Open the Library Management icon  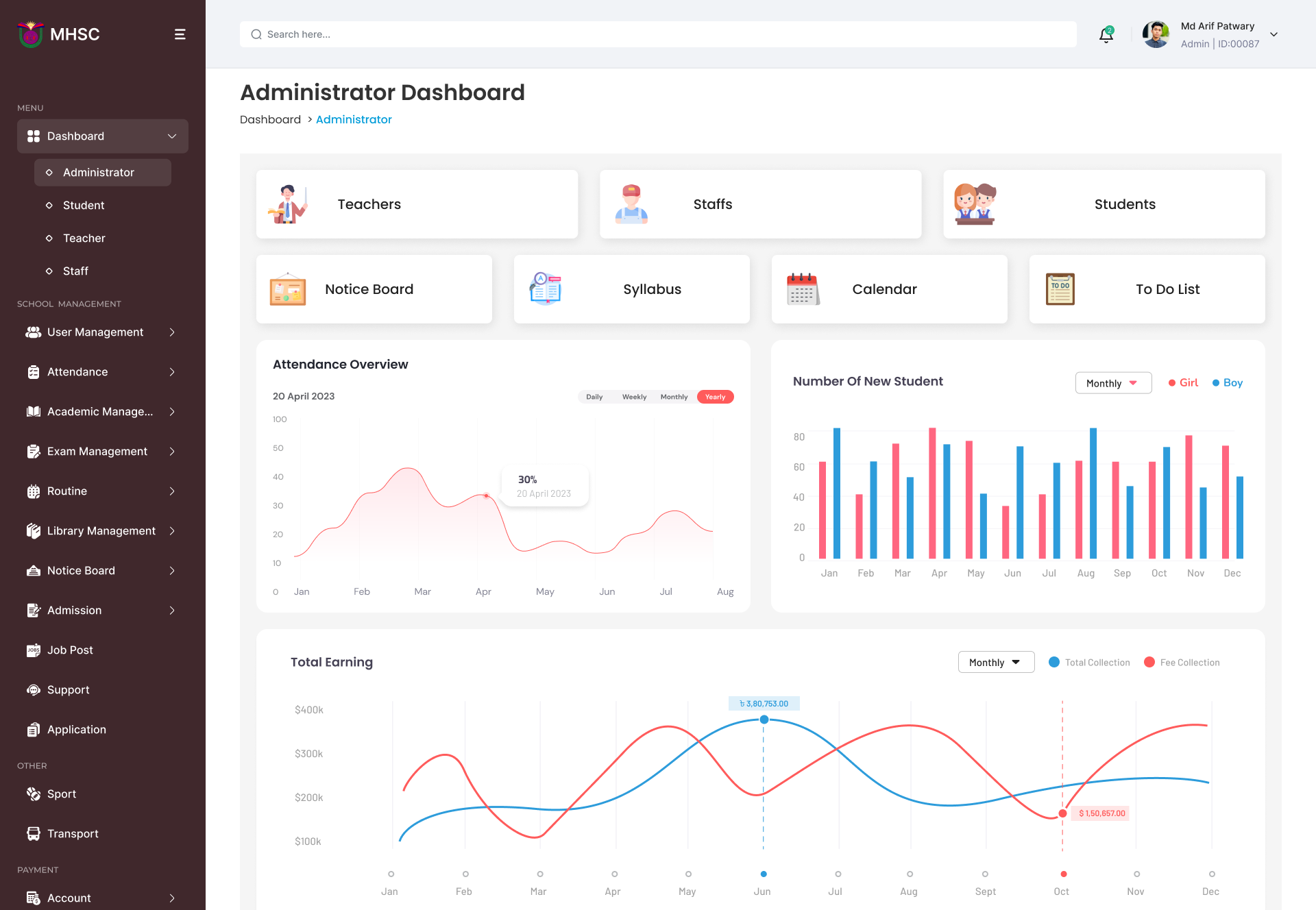(34, 530)
